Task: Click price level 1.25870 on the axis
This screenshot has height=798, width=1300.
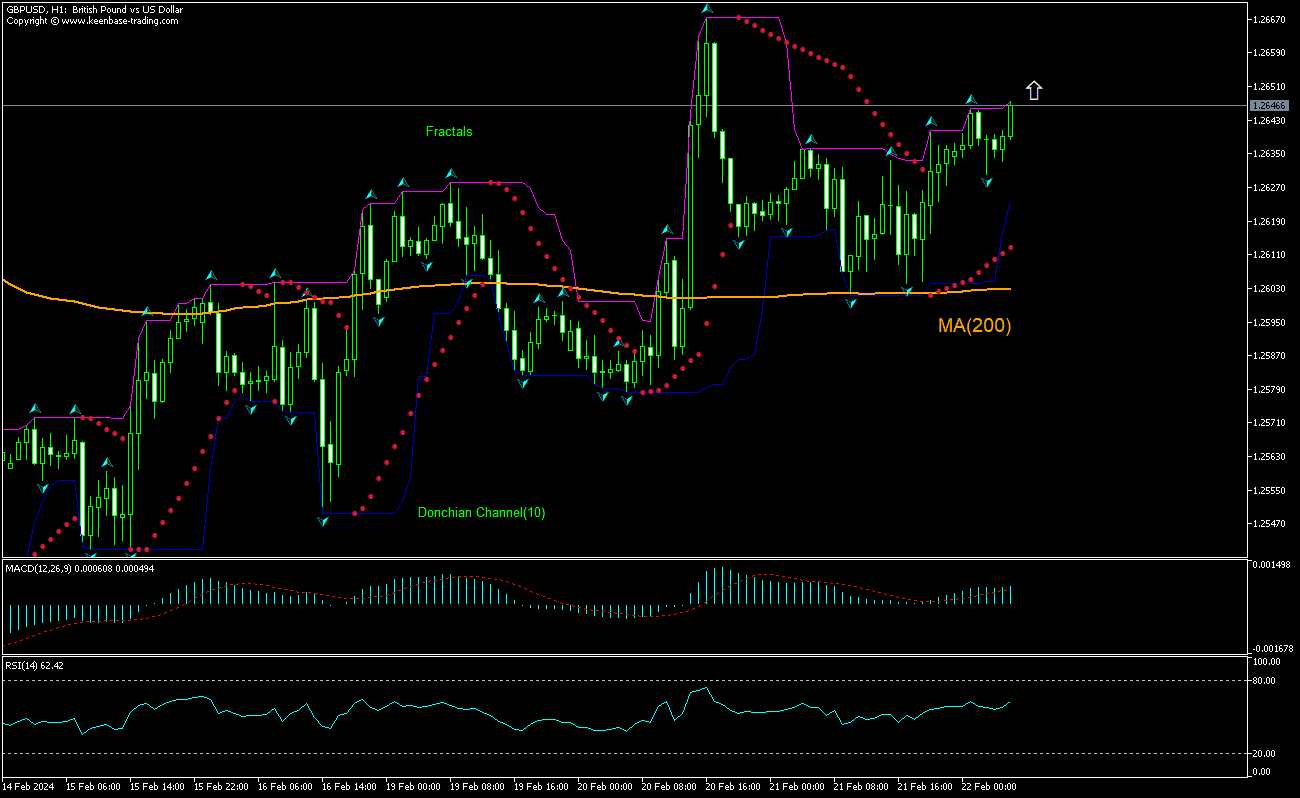Action: click(x=1268, y=355)
